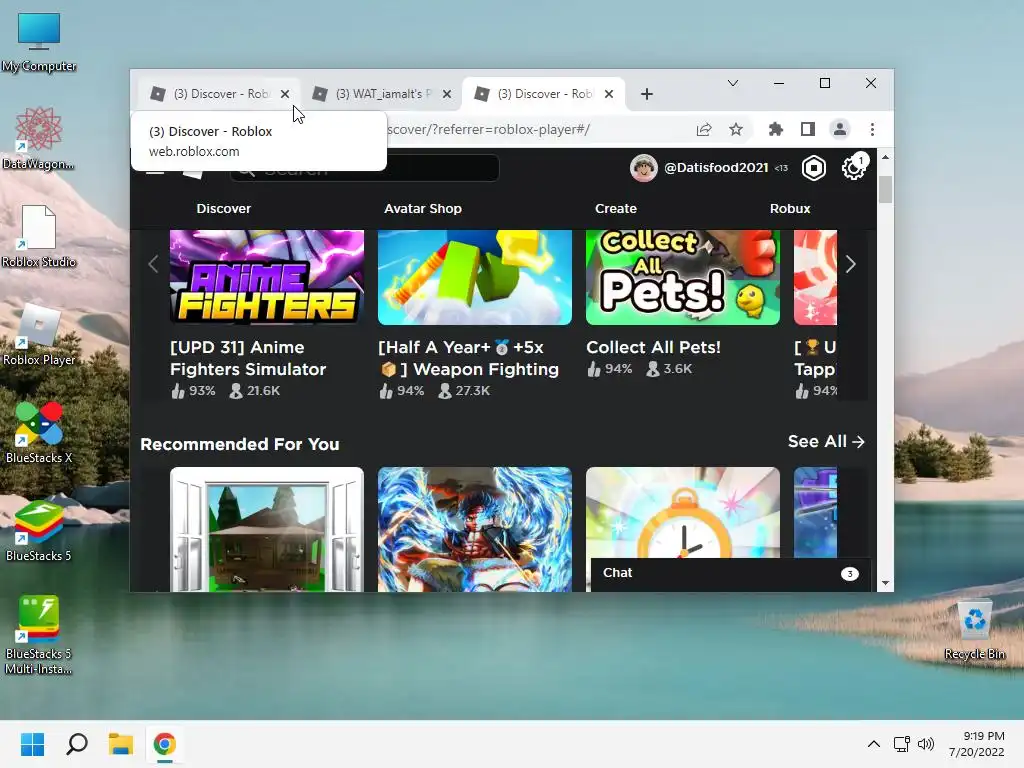Go to the Discover section

[223, 208]
